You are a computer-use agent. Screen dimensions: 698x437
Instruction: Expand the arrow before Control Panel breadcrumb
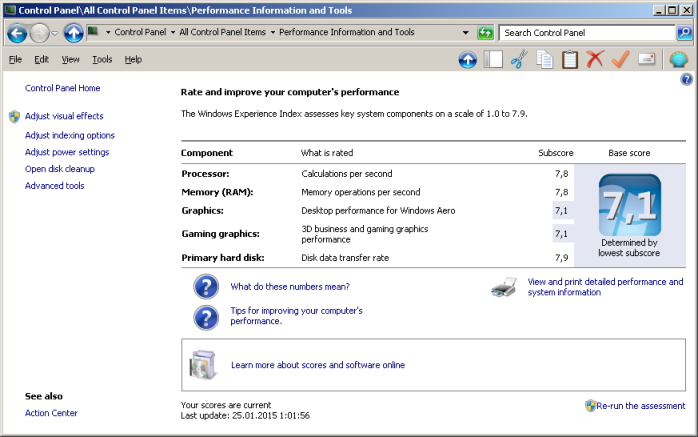click(108, 32)
